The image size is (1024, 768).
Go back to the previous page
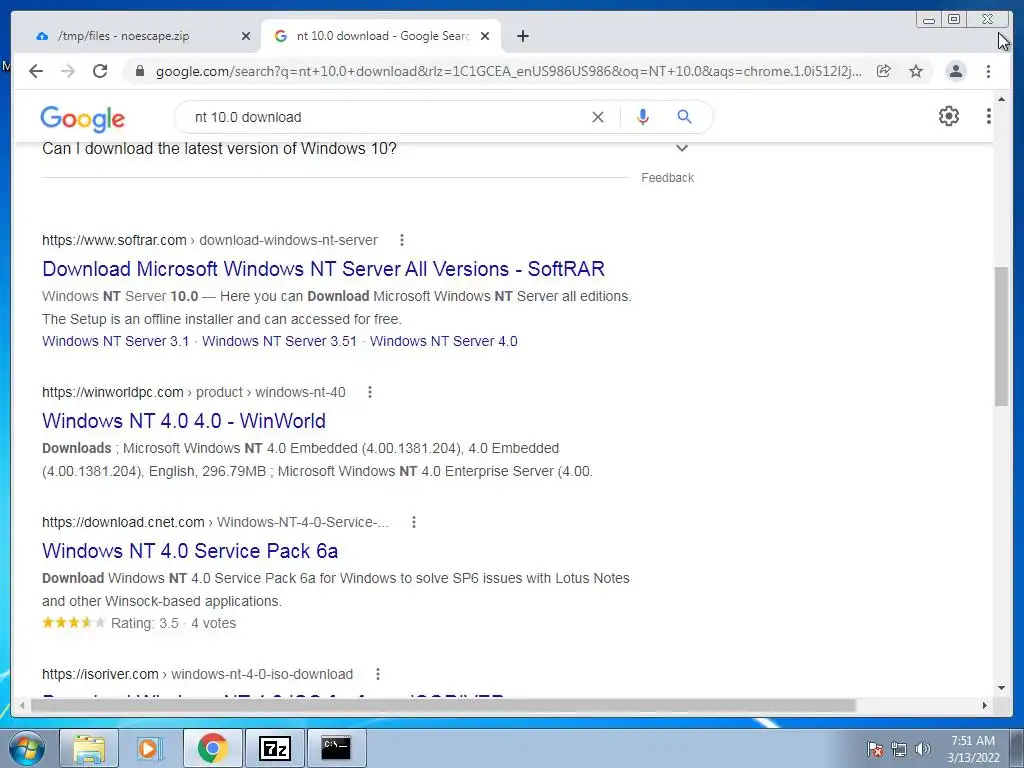point(36,71)
